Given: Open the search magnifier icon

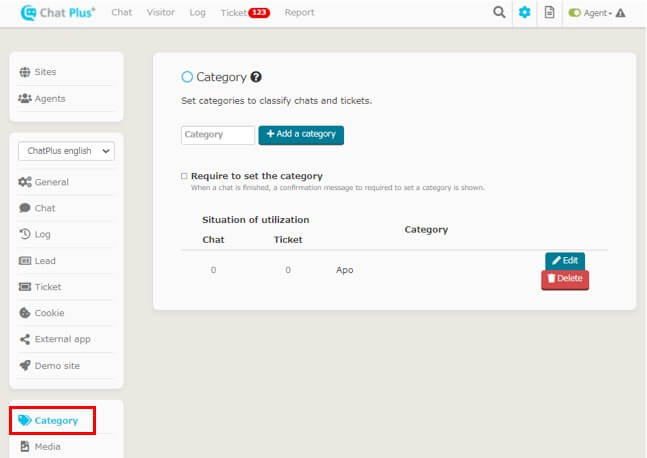Looking at the screenshot, I should coord(499,12).
